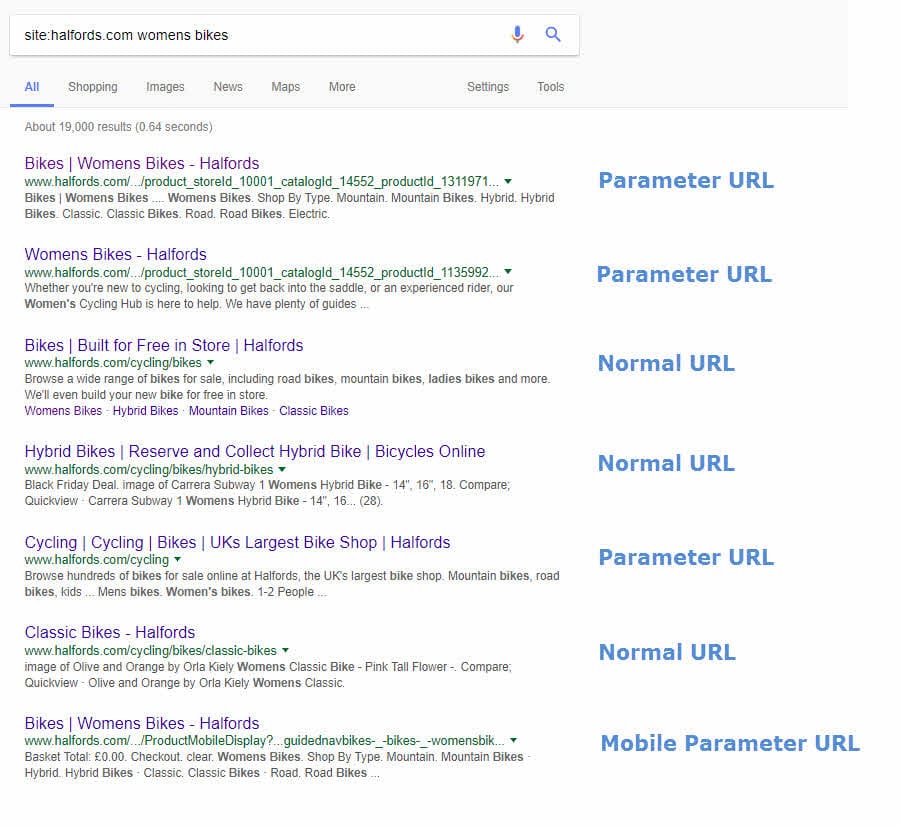Open the Settings menu

[x=488, y=87]
